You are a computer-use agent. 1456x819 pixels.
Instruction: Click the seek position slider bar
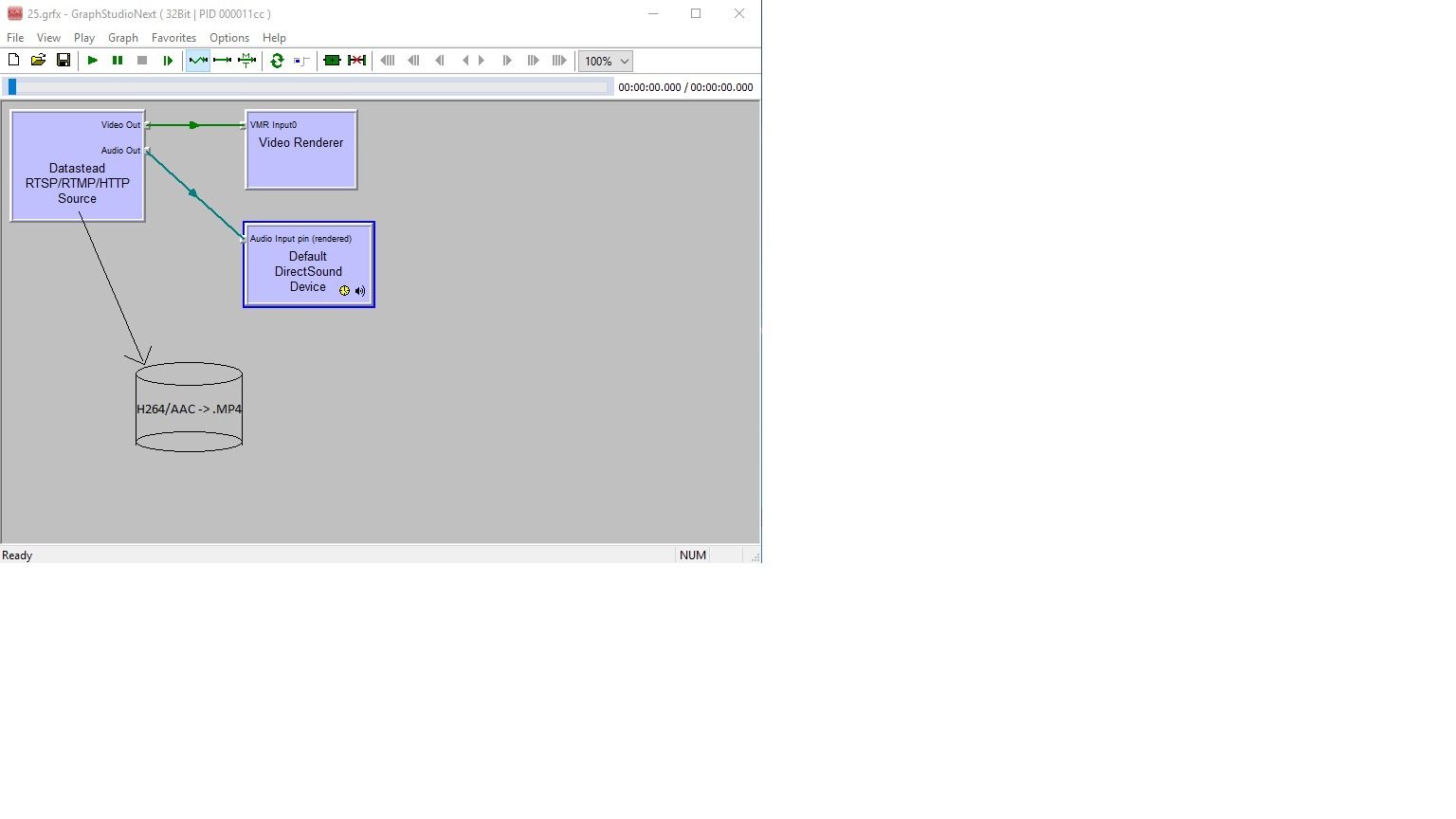coord(308,85)
